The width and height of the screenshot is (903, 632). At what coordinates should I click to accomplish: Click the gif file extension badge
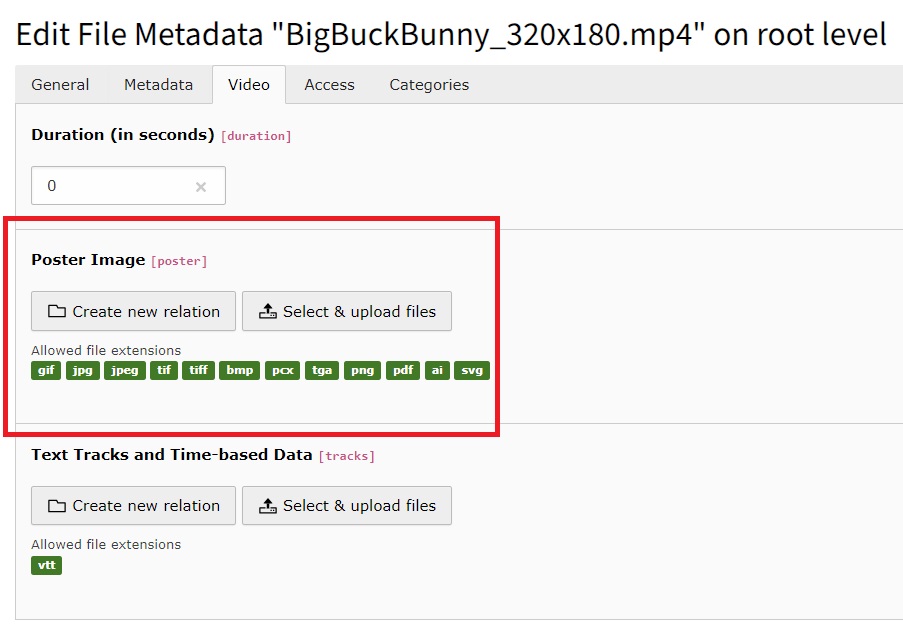[x=46, y=370]
